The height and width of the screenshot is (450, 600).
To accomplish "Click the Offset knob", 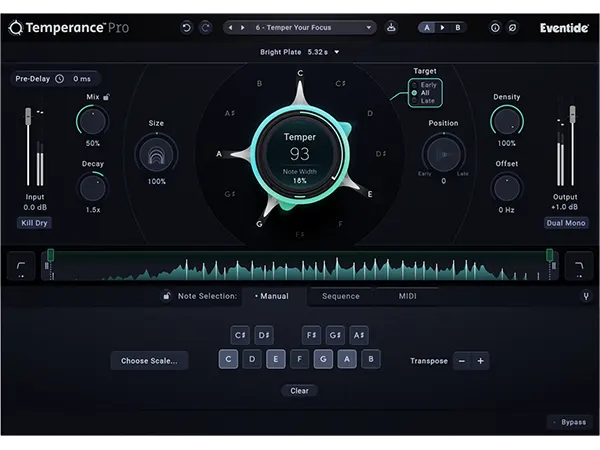I will pyautogui.click(x=507, y=188).
